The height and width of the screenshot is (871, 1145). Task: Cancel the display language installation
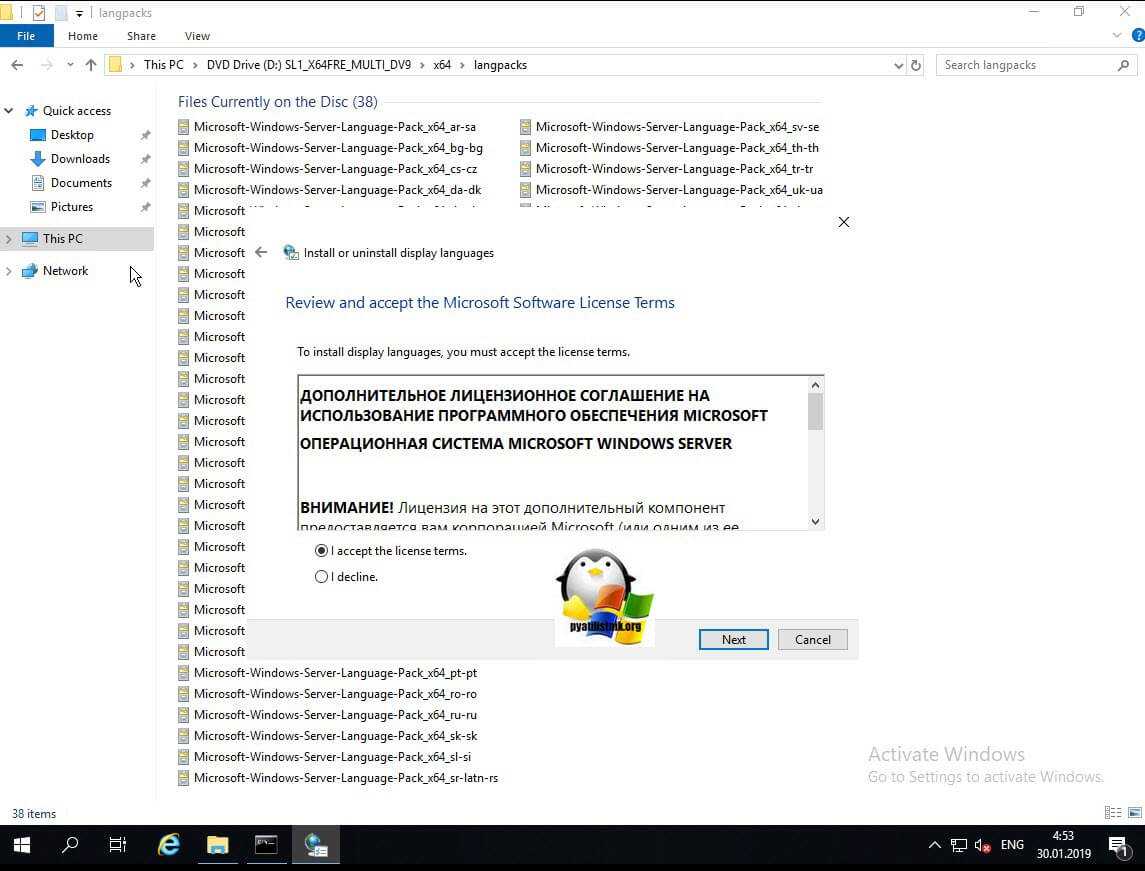(812, 640)
